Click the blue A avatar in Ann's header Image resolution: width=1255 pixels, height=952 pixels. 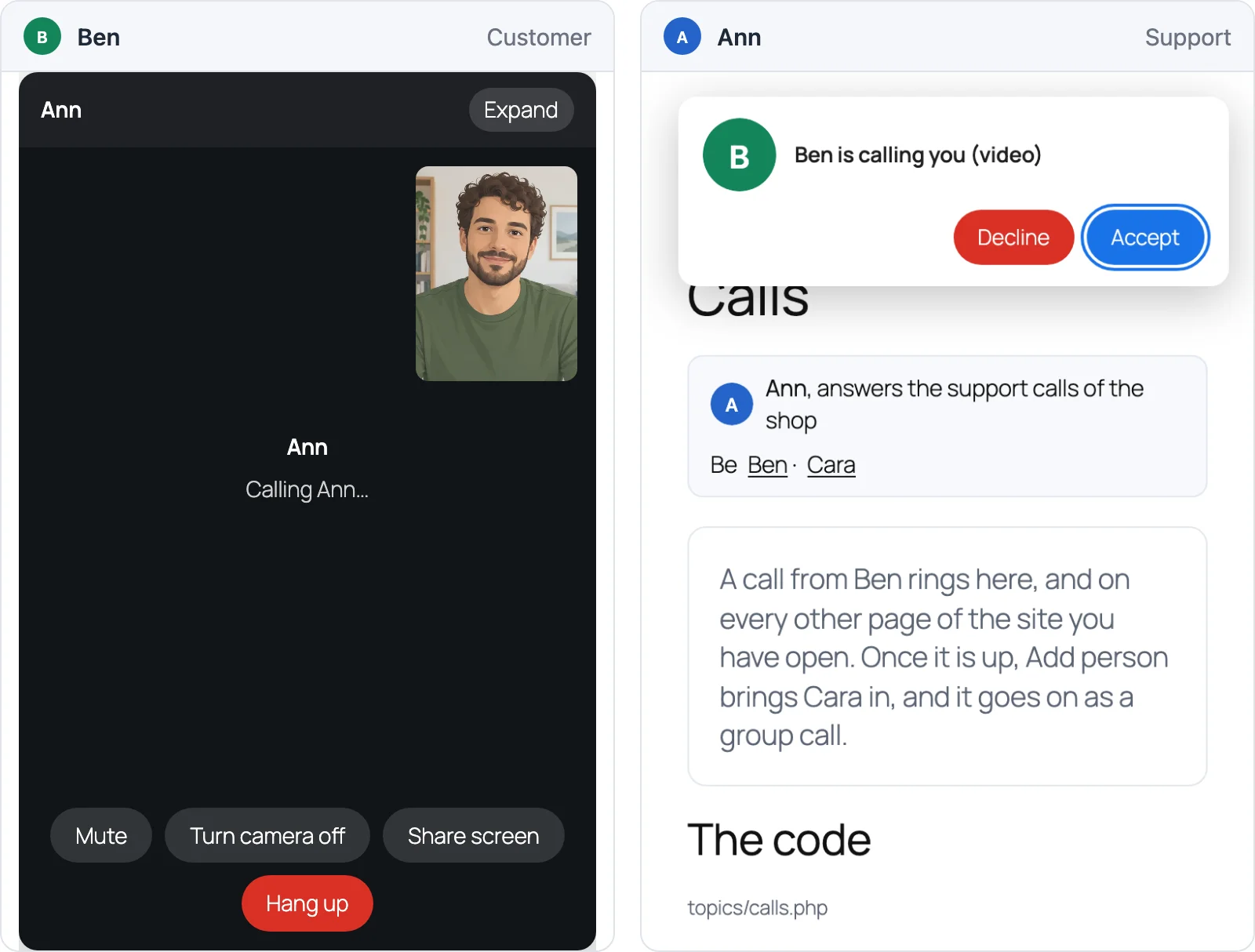pos(682,37)
